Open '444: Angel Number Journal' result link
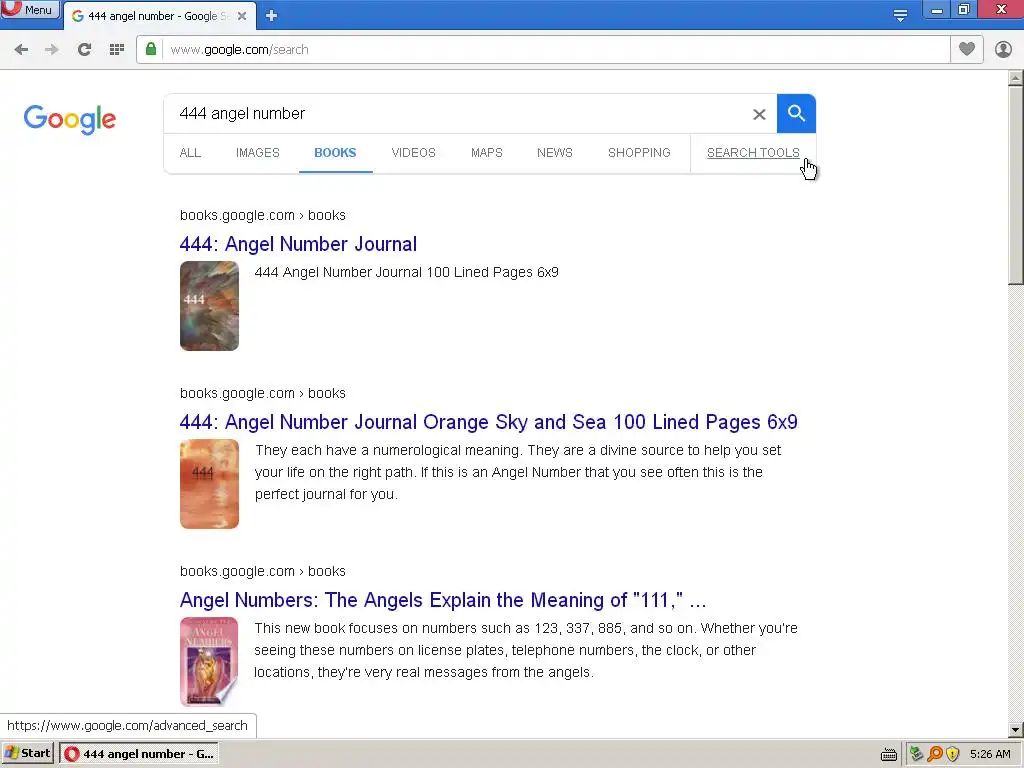1024x768 pixels. point(298,244)
